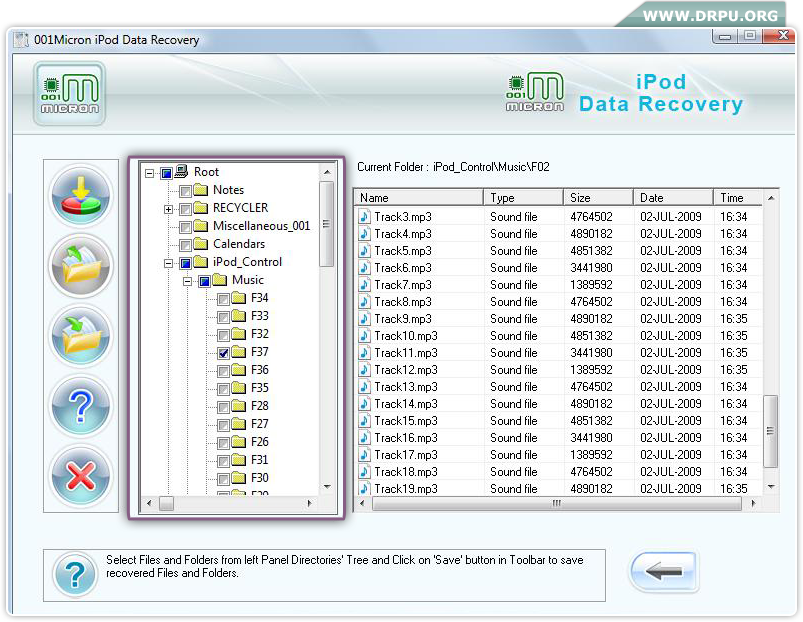Select the F26 folder label

[x=260, y=442]
